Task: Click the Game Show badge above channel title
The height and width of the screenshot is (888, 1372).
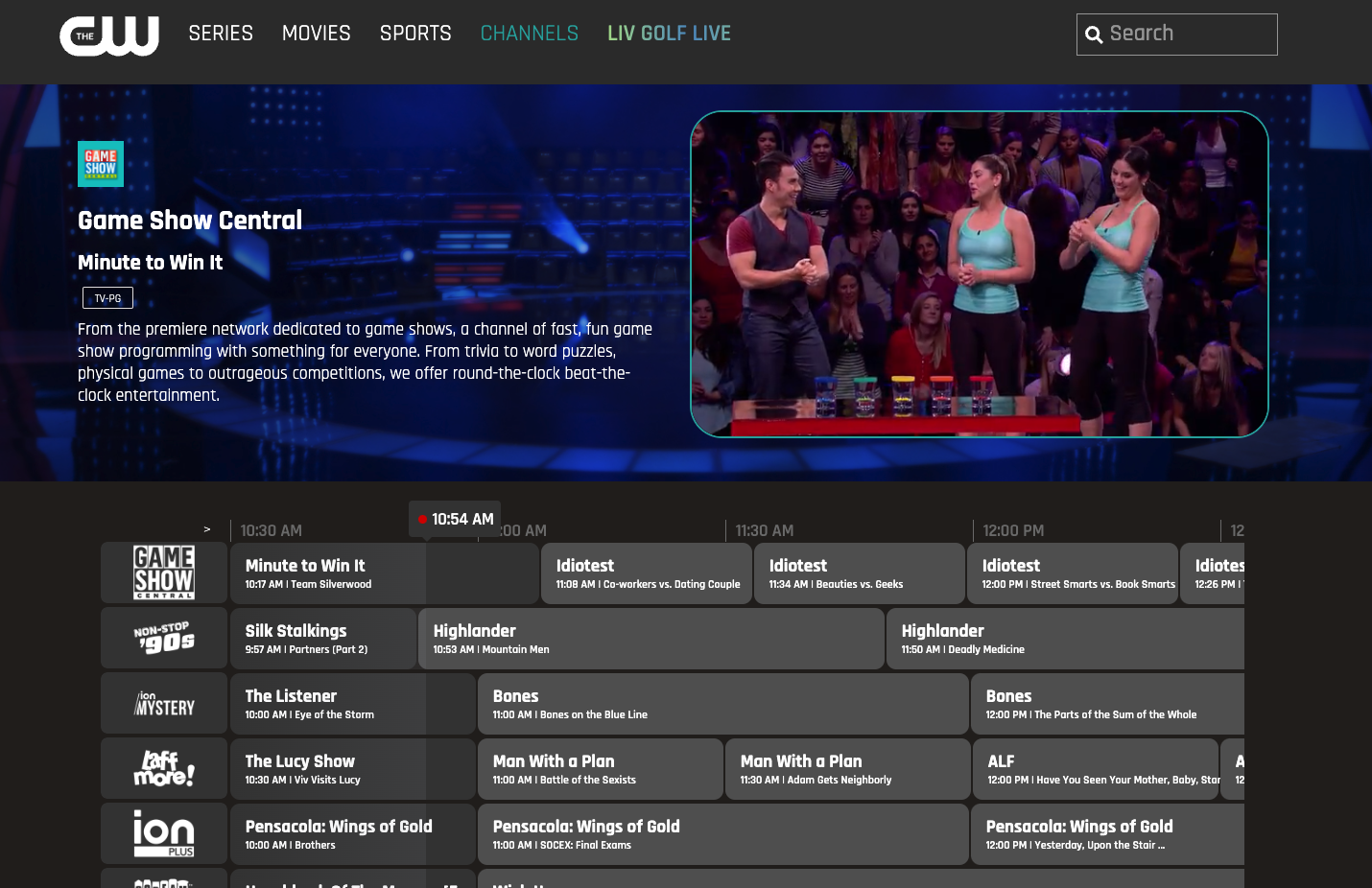Action: (x=101, y=164)
